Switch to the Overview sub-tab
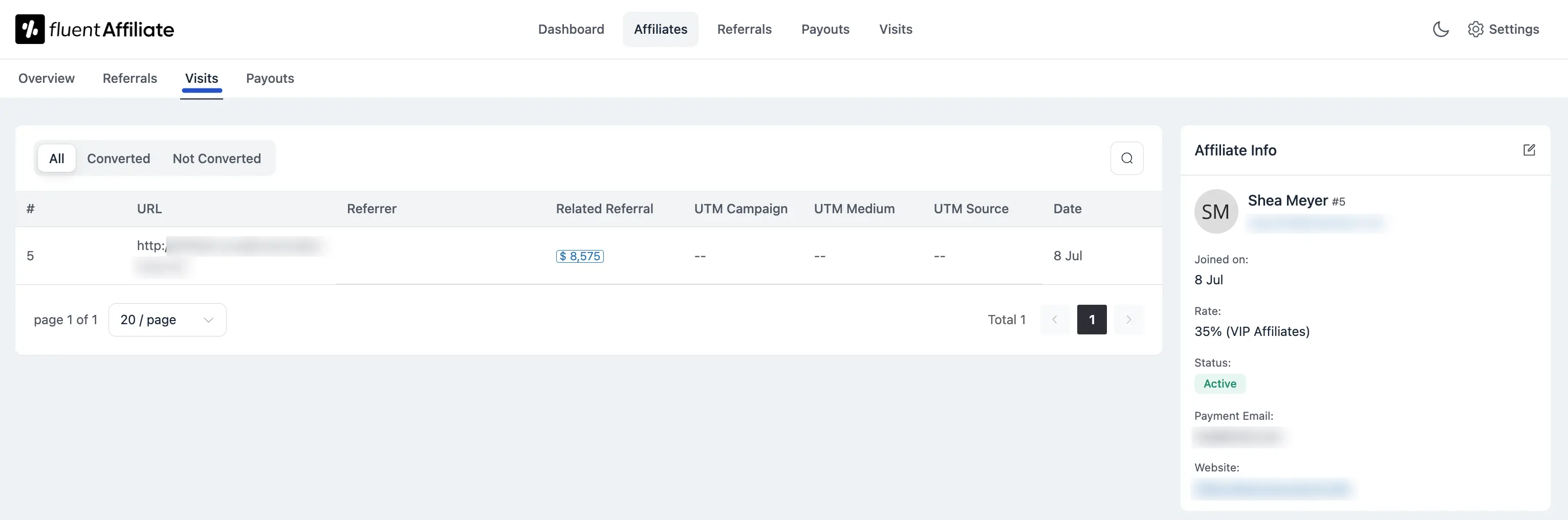 click(x=46, y=78)
